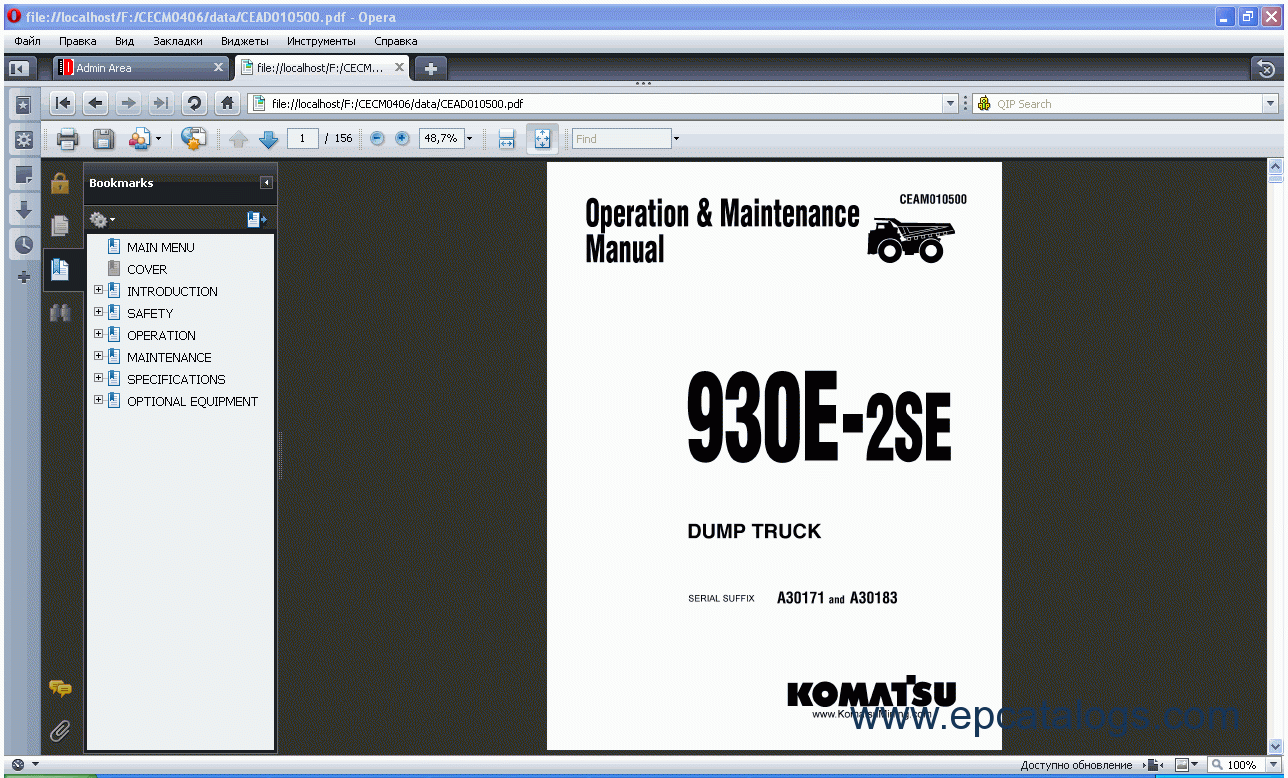Open the Вид menu
This screenshot has height=778, width=1288.
click(124, 41)
